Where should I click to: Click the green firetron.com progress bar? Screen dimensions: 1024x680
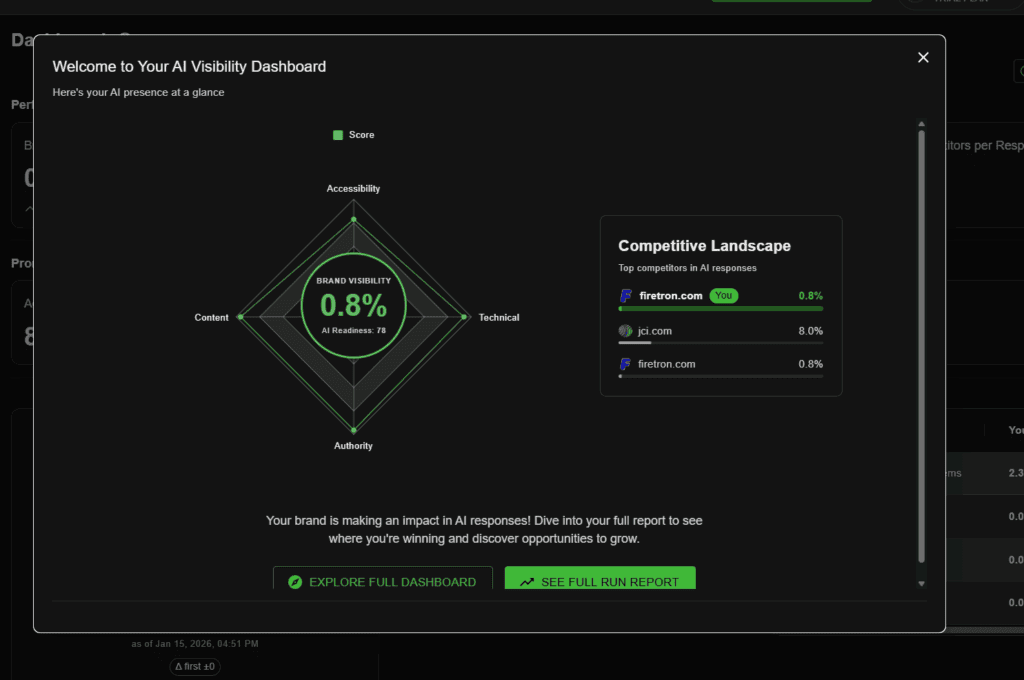720,308
